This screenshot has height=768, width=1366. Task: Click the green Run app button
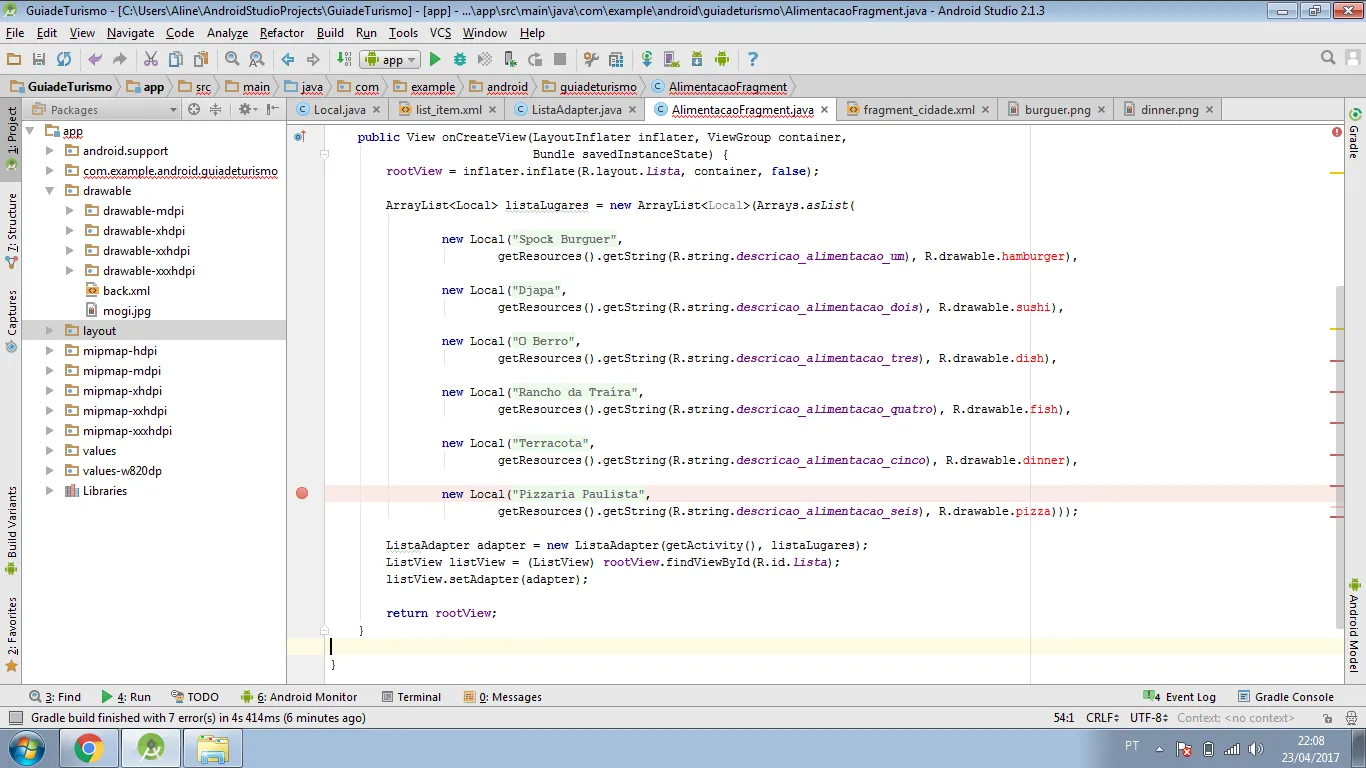(x=435, y=60)
